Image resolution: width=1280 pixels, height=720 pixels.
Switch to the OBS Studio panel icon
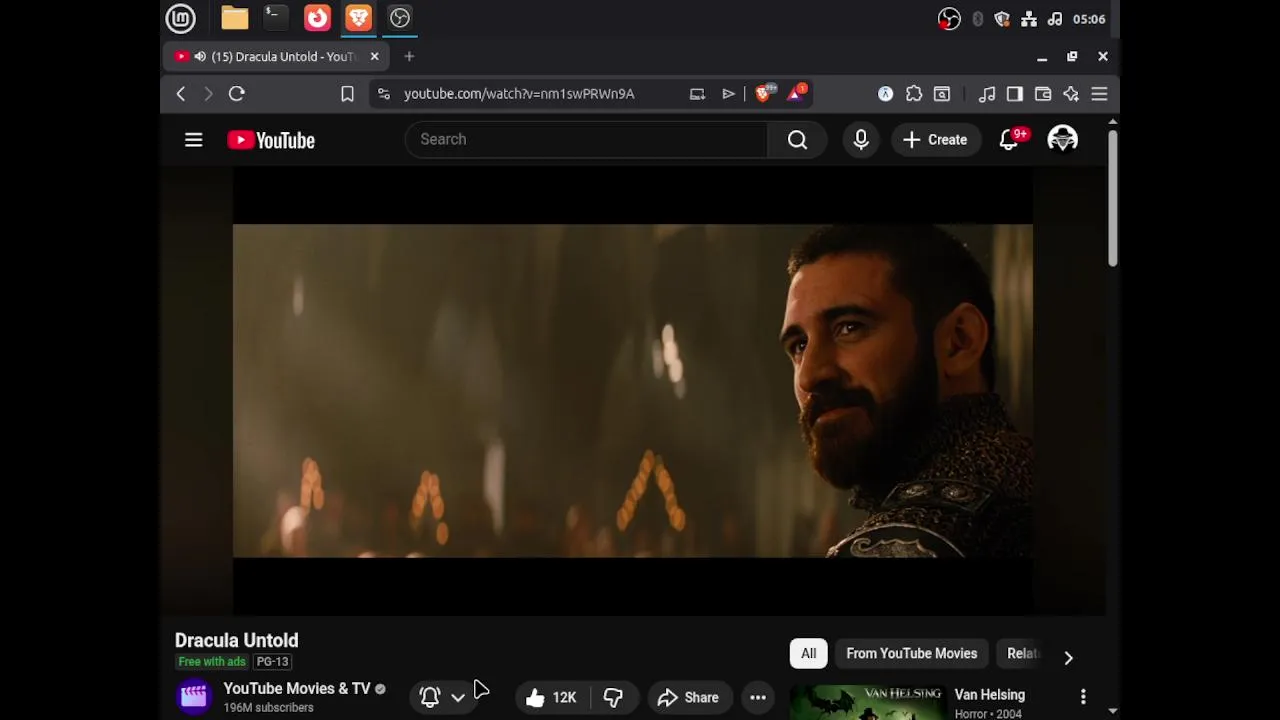pyautogui.click(x=400, y=18)
